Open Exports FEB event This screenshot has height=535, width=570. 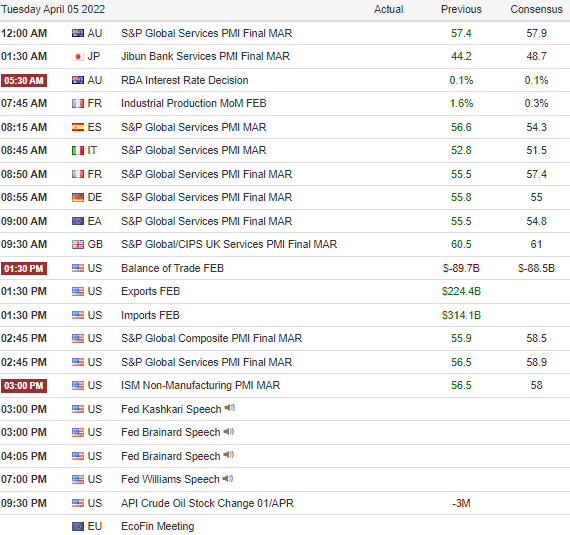pyautogui.click(x=150, y=291)
